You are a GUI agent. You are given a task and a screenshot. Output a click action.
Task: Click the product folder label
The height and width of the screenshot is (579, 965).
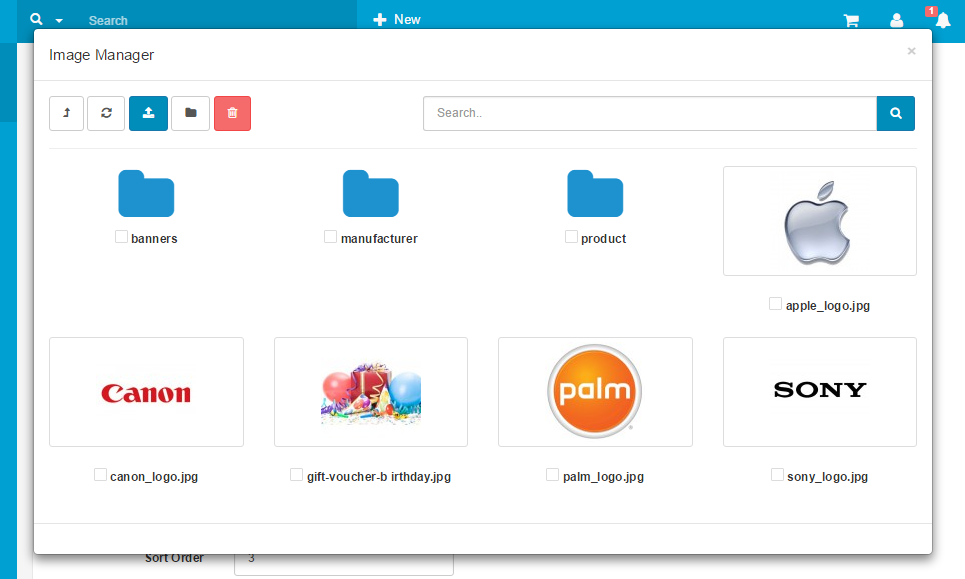point(603,239)
